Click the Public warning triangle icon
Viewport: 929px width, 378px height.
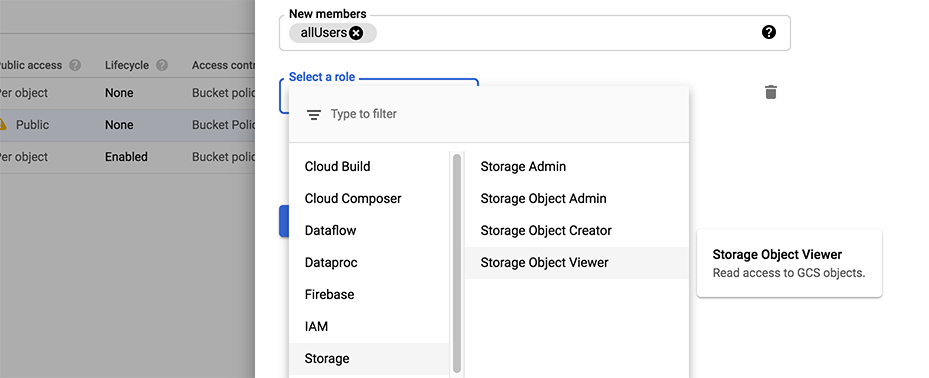pyautogui.click(x=2, y=124)
